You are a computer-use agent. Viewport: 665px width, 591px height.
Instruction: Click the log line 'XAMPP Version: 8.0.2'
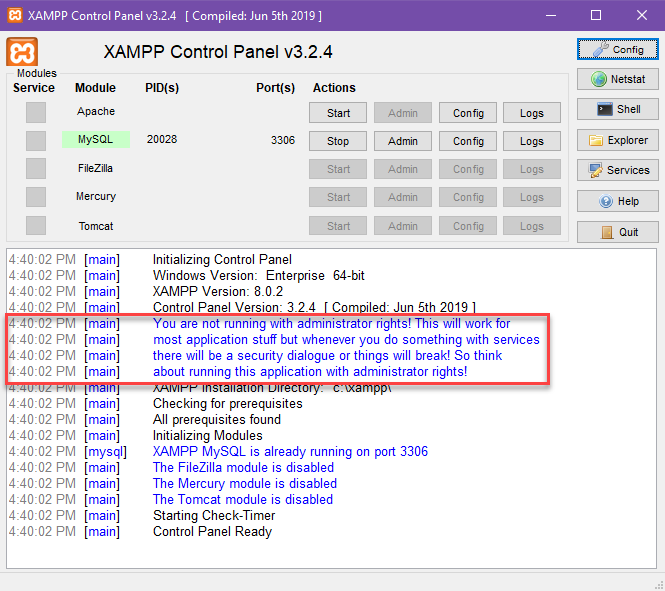pyautogui.click(x=218, y=291)
